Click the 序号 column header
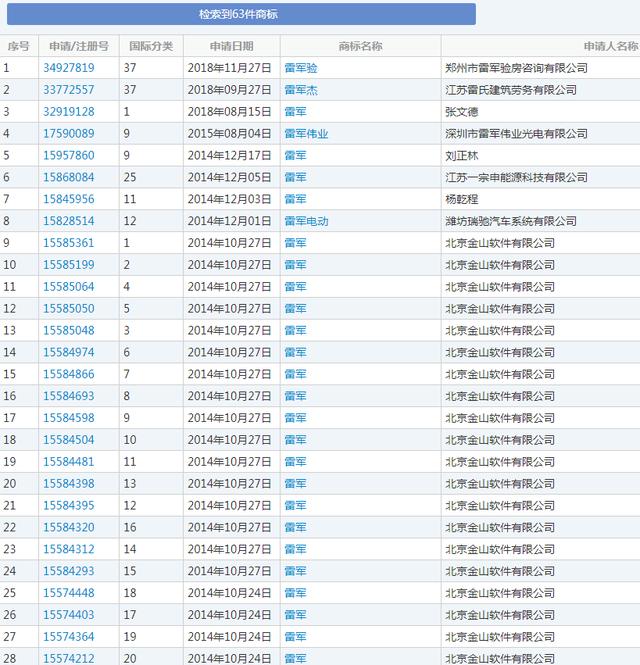 [x=18, y=46]
